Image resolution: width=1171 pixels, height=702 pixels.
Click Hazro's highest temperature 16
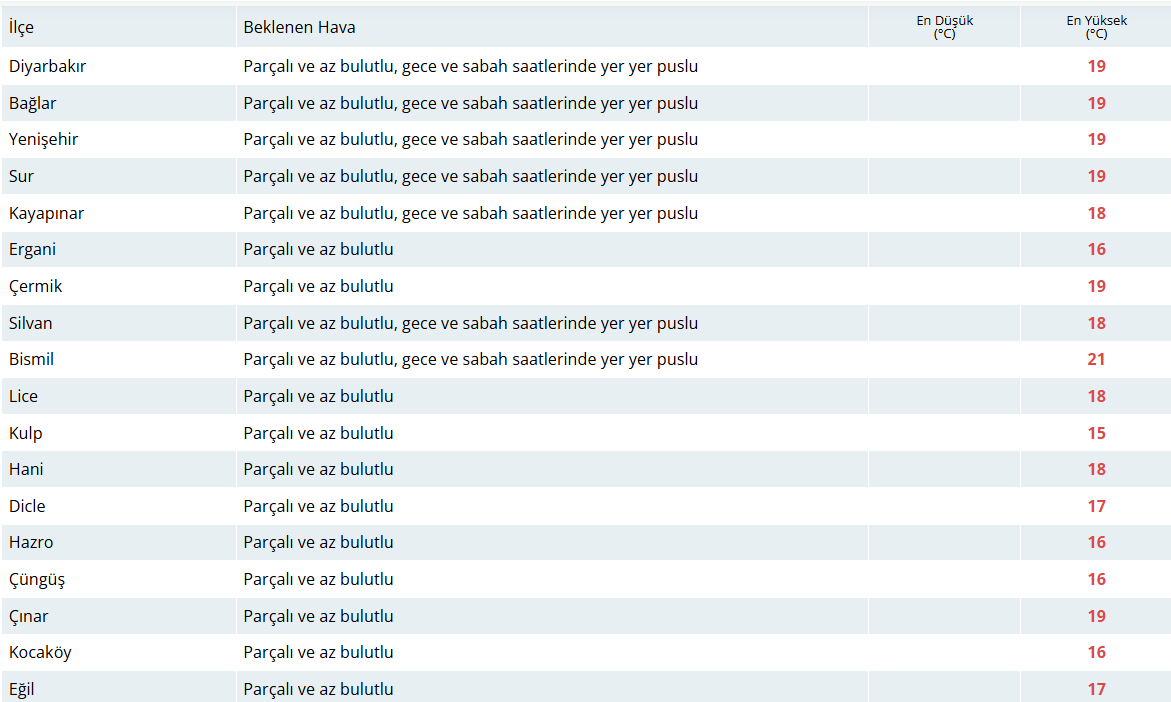tap(1096, 543)
